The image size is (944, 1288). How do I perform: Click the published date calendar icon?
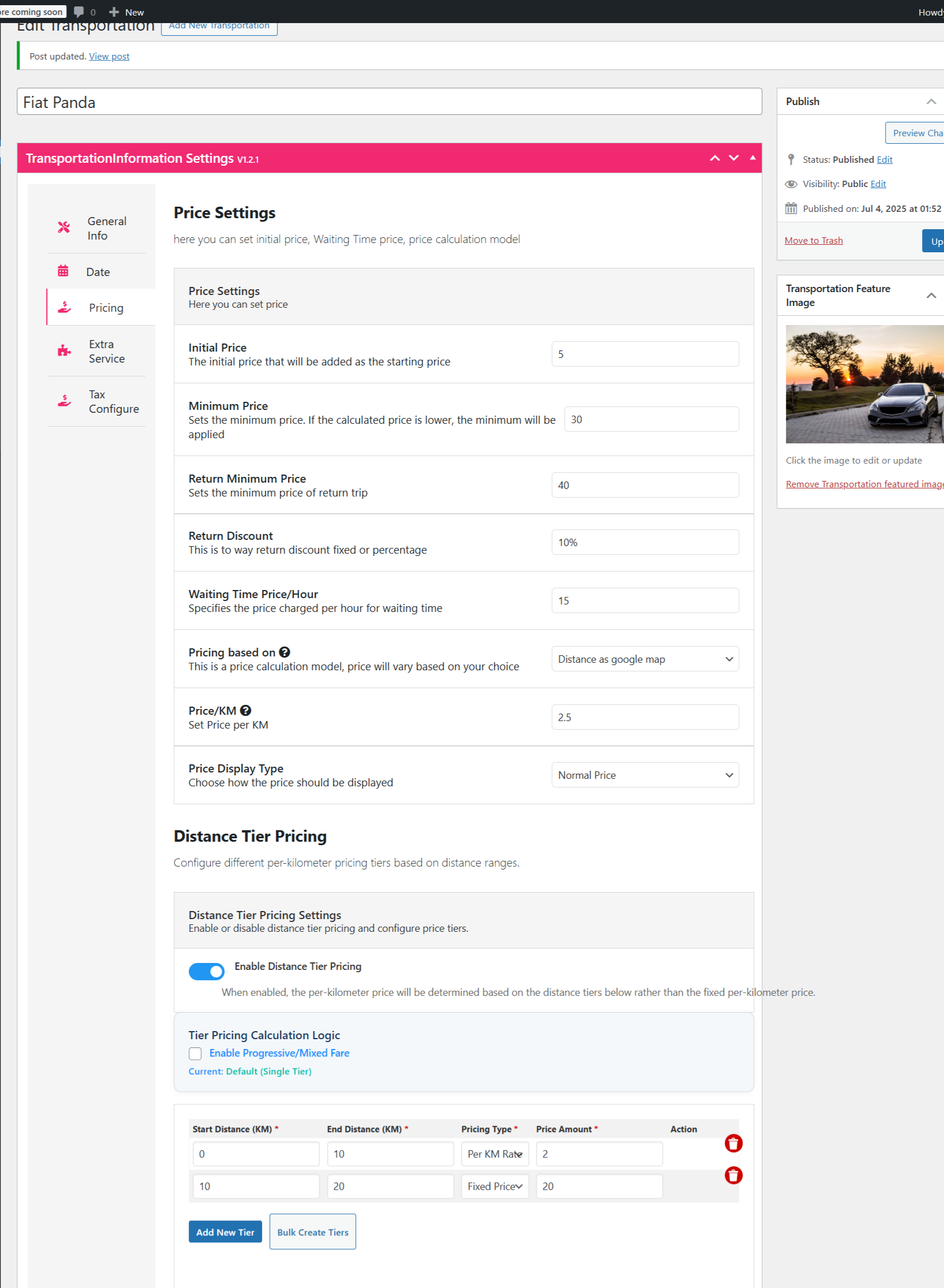click(x=791, y=208)
